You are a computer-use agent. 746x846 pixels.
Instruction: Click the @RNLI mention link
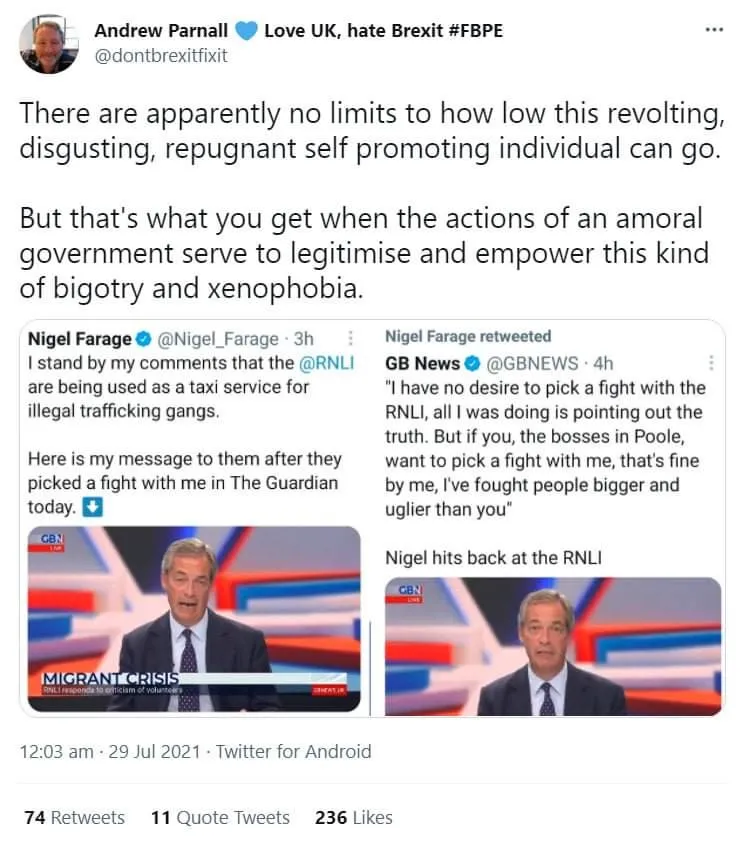click(327, 363)
